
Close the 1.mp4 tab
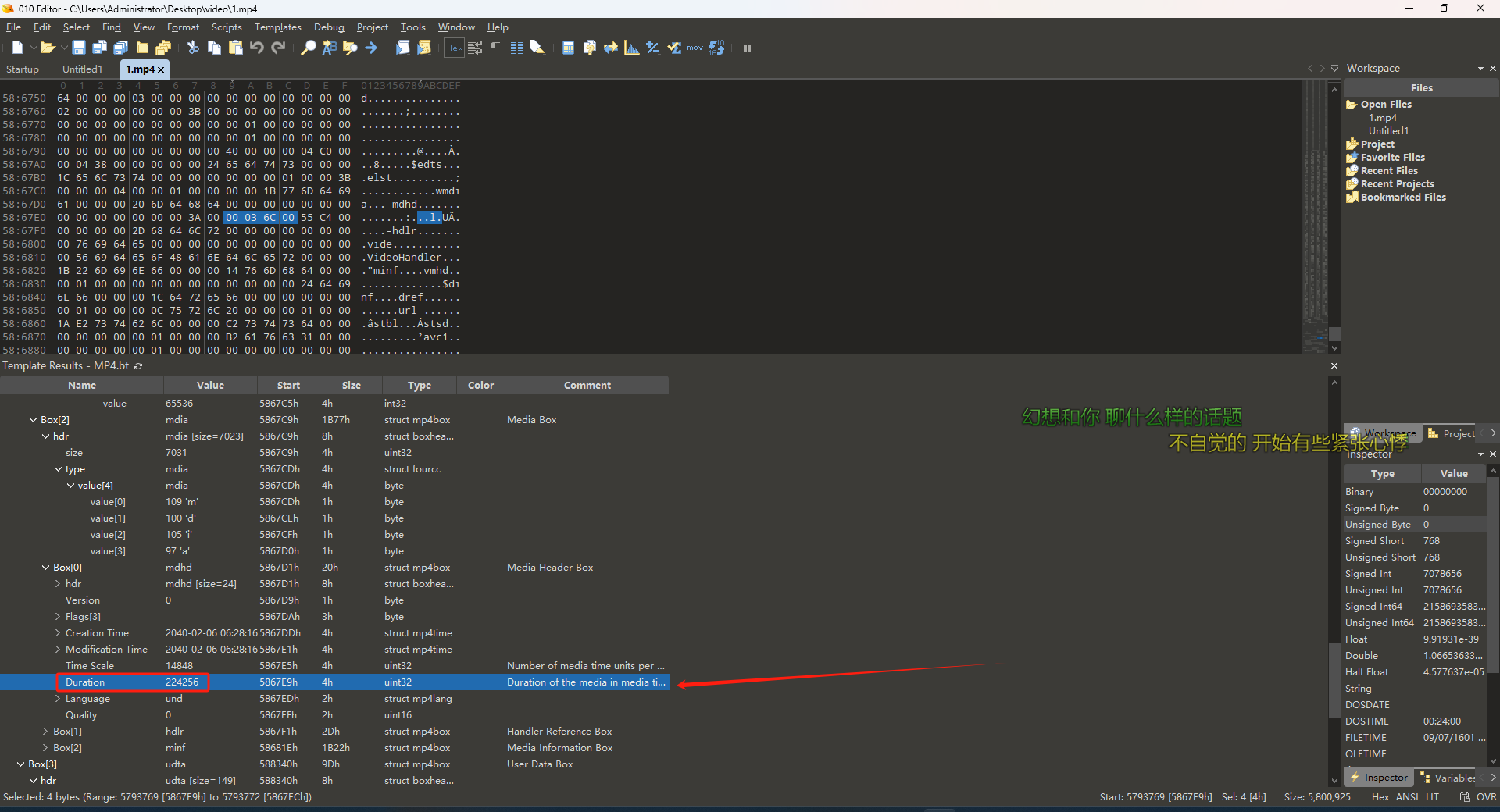(161, 69)
